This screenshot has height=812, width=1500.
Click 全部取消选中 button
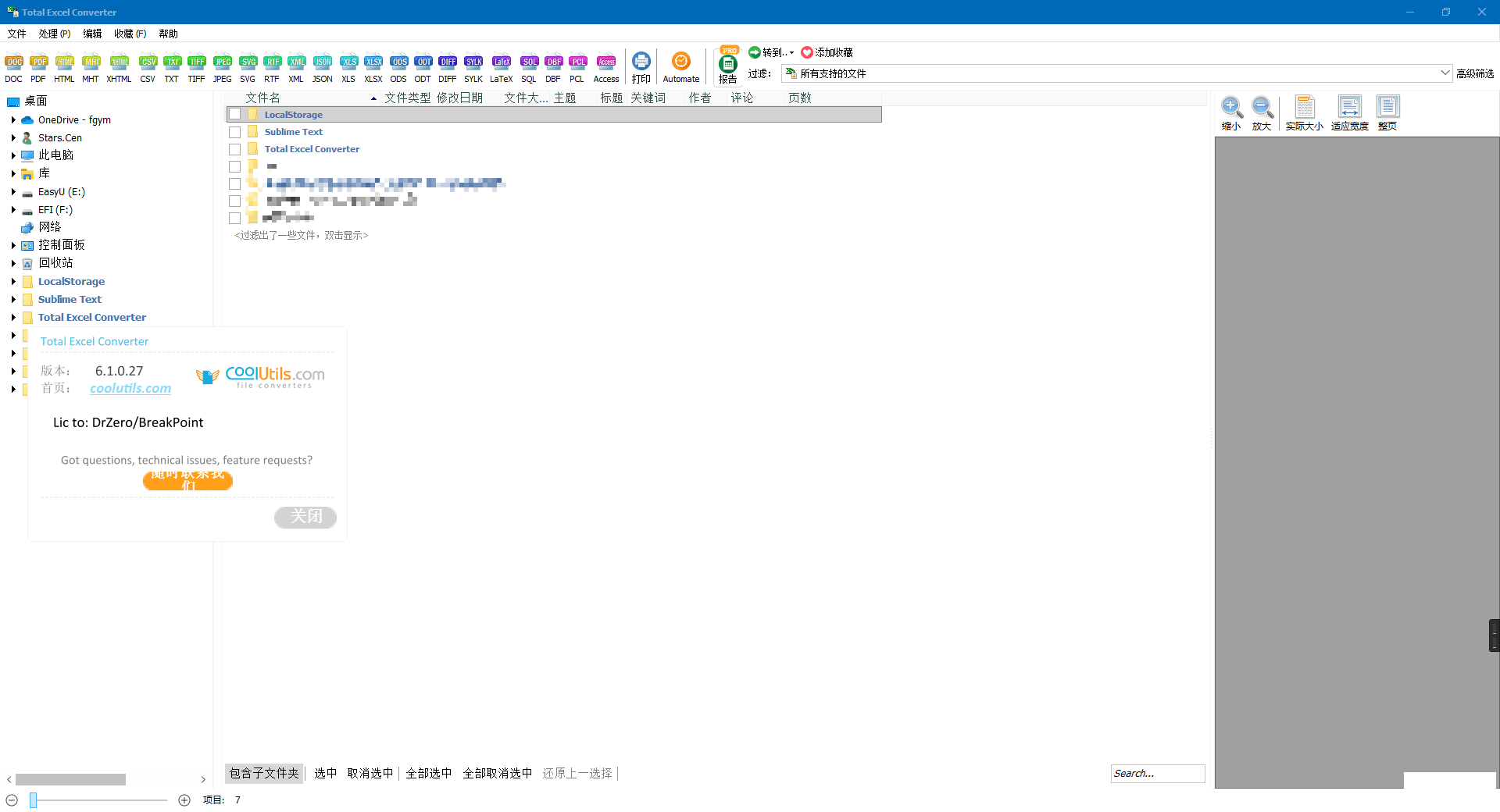pos(497,773)
